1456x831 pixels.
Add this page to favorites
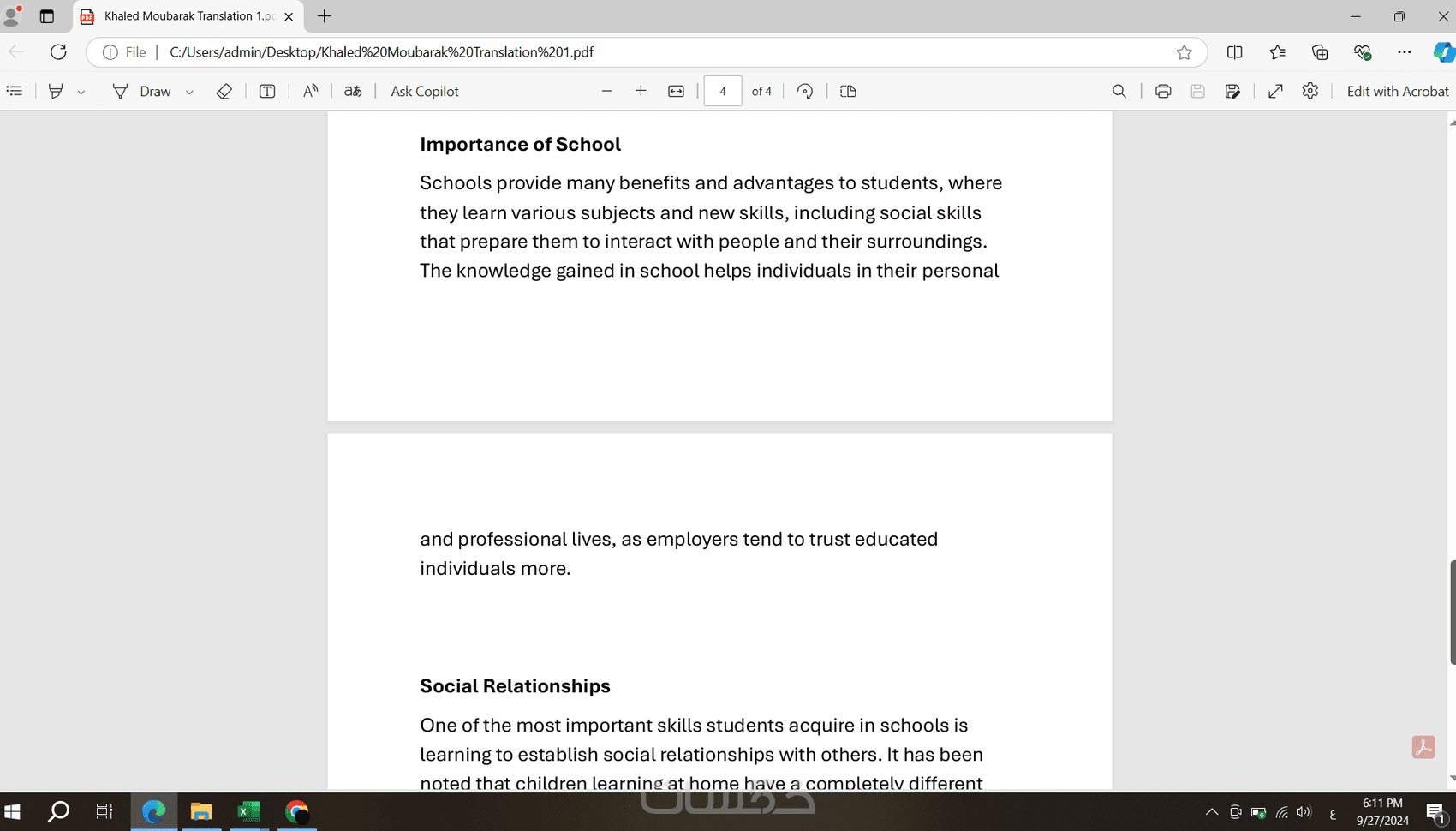(x=1184, y=52)
